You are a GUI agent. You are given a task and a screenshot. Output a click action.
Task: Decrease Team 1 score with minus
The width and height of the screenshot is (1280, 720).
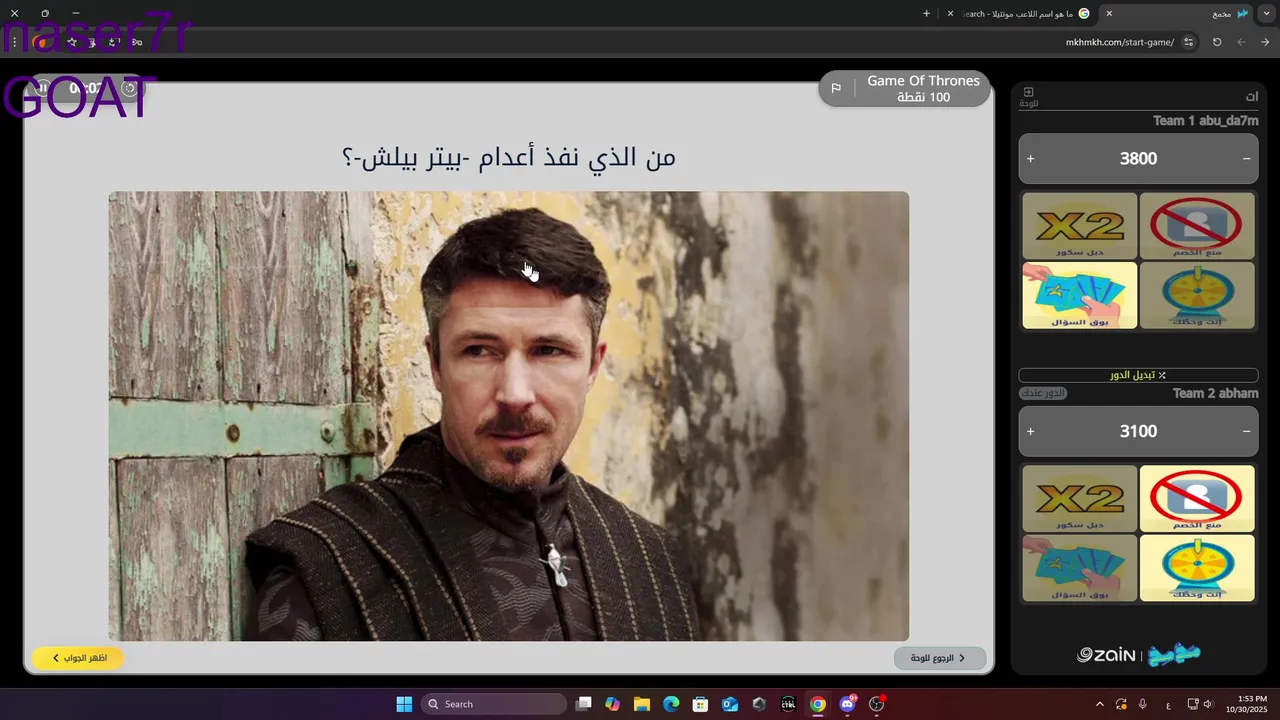click(1246, 158)
